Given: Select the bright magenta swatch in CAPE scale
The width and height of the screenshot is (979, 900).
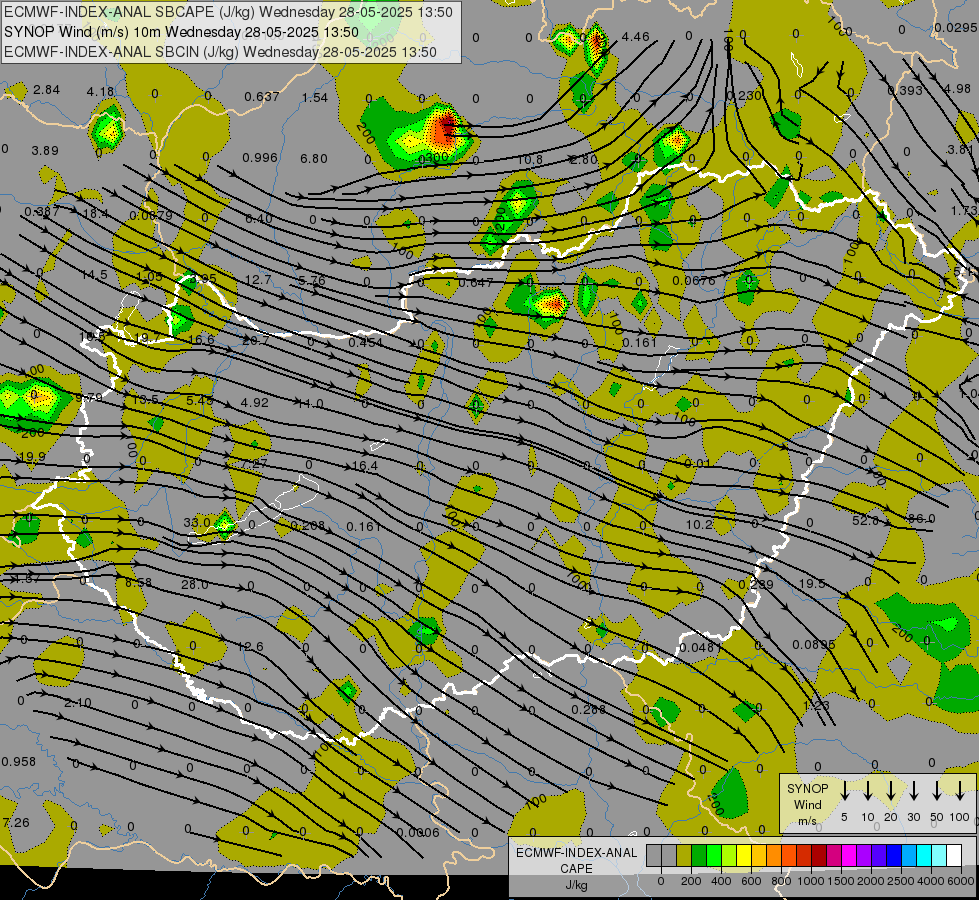Looking at the screenshot, I should [x=849, y=856].
